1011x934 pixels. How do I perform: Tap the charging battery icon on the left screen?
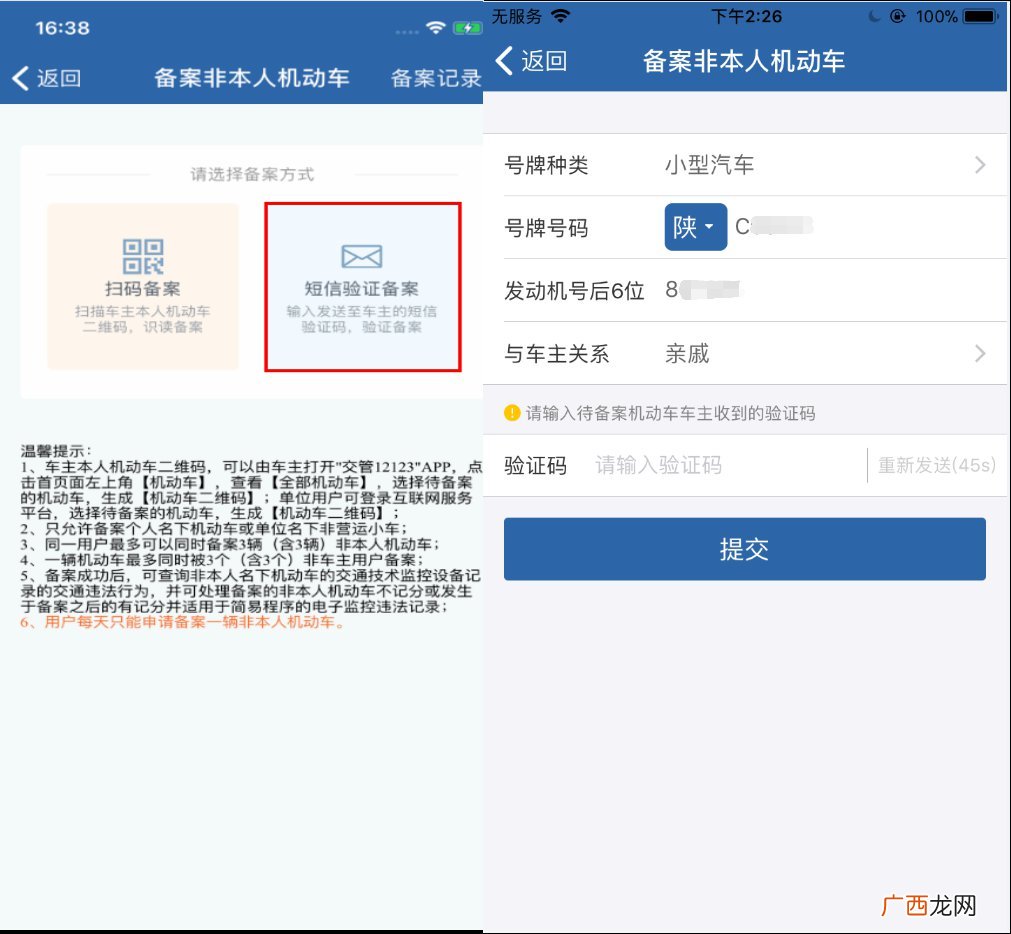coord(467,28)
